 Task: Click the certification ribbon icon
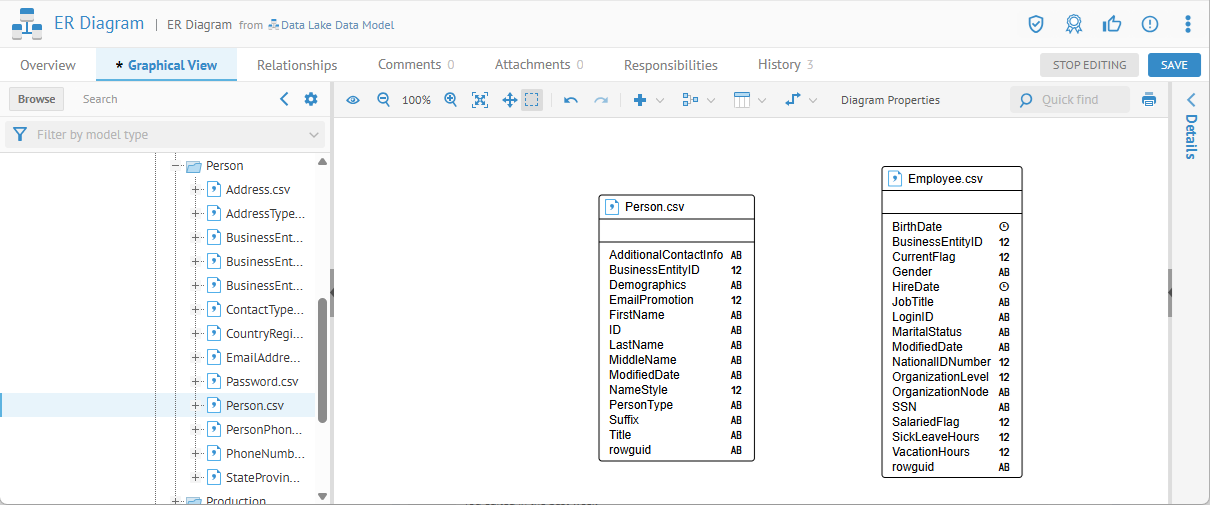(x=1074, y=24)
